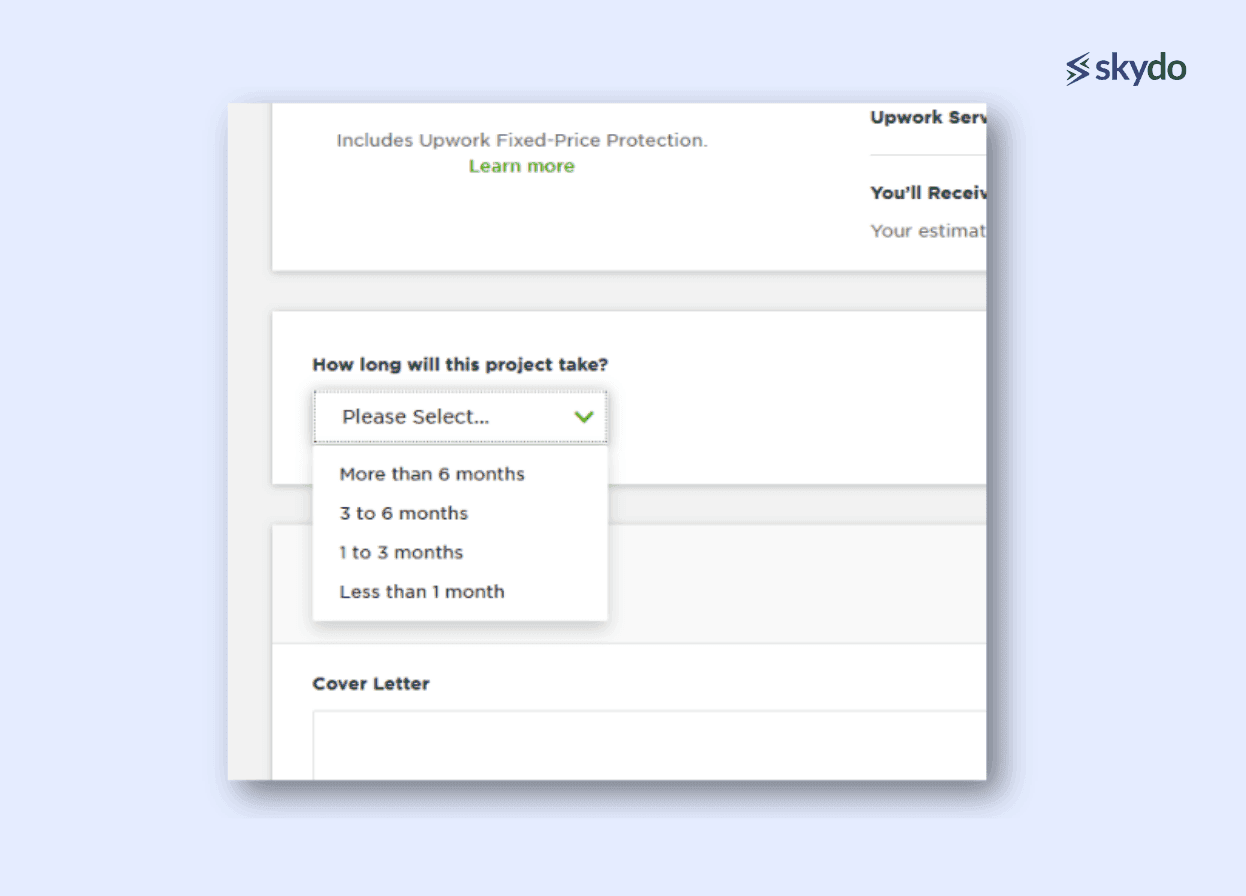Click the "Cover Letter" heading label
The image size is (1246, 896).
click(x=371, y=684)
